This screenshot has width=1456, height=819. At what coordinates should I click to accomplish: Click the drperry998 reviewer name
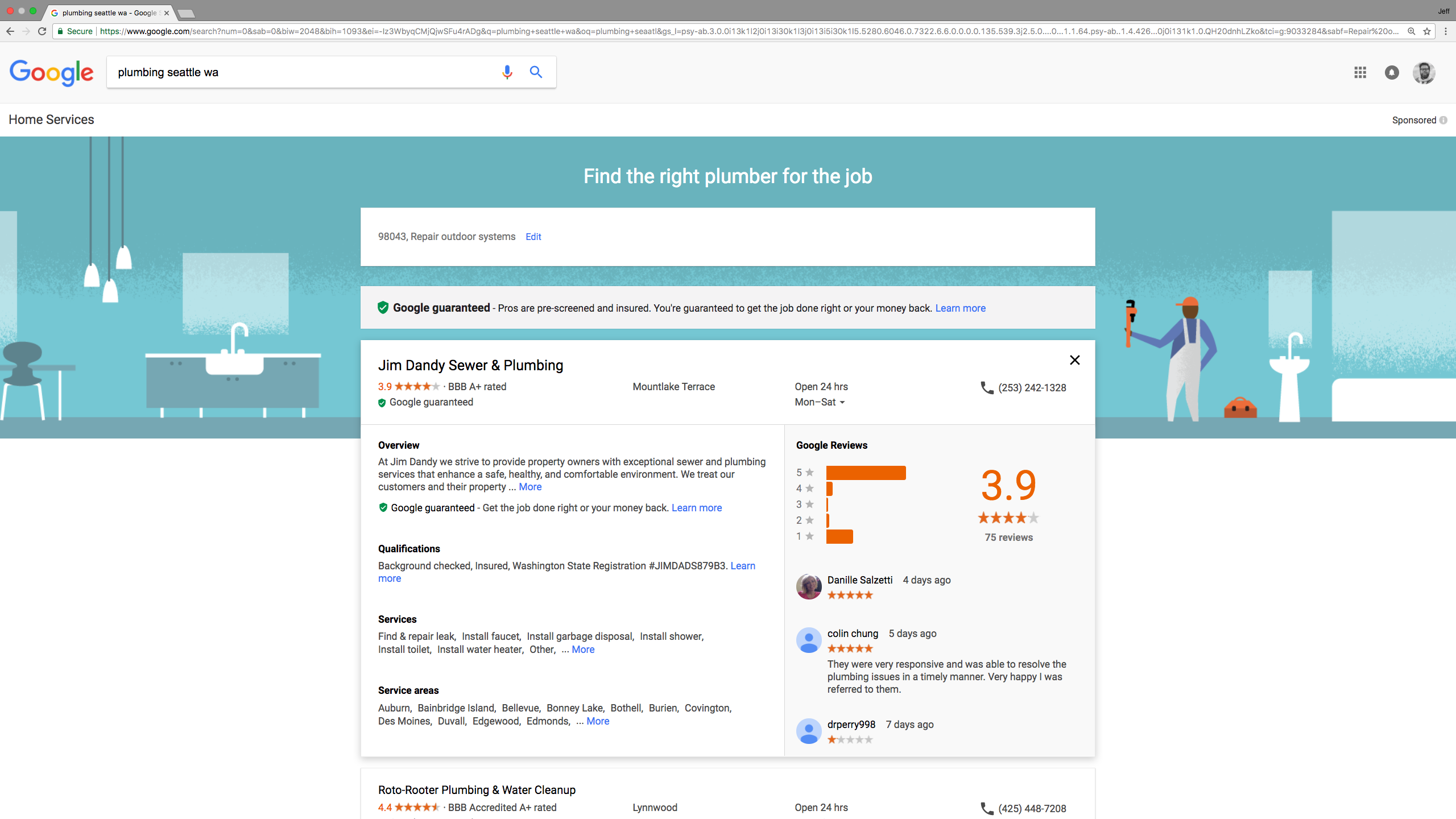pyautogui.click(x=851, y=725)
